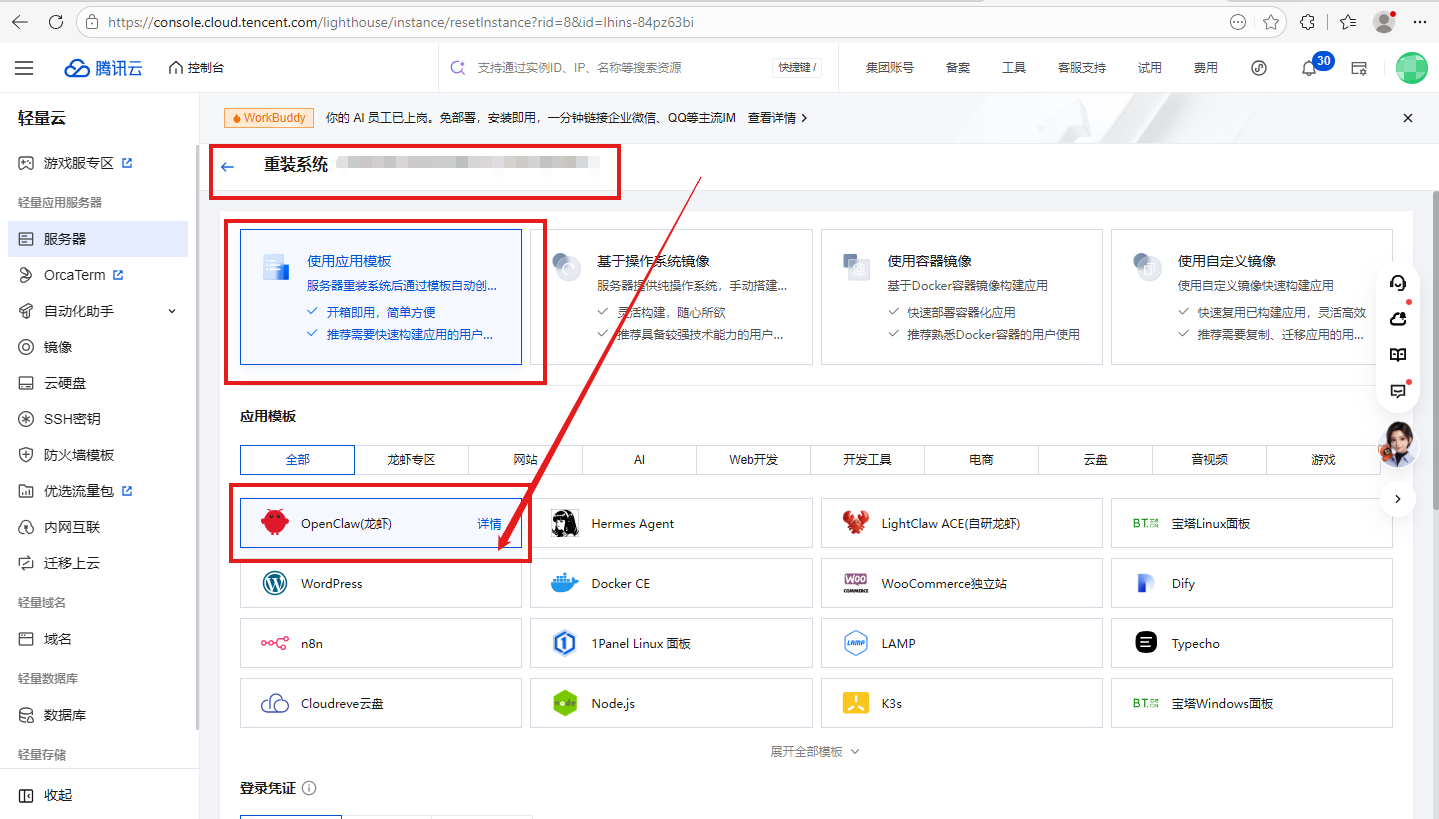
Task: Open 客服支持 in the header
Action: point(1082,68)
